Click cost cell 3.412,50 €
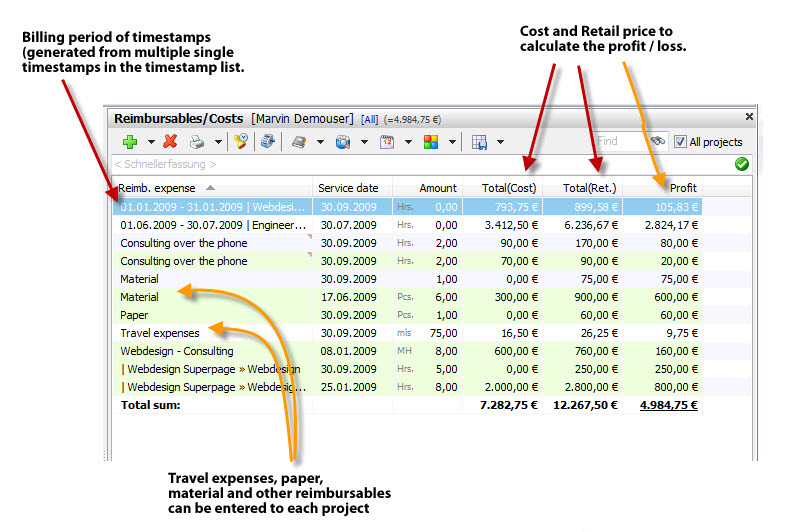806x532 pixels. click(511, 225)
